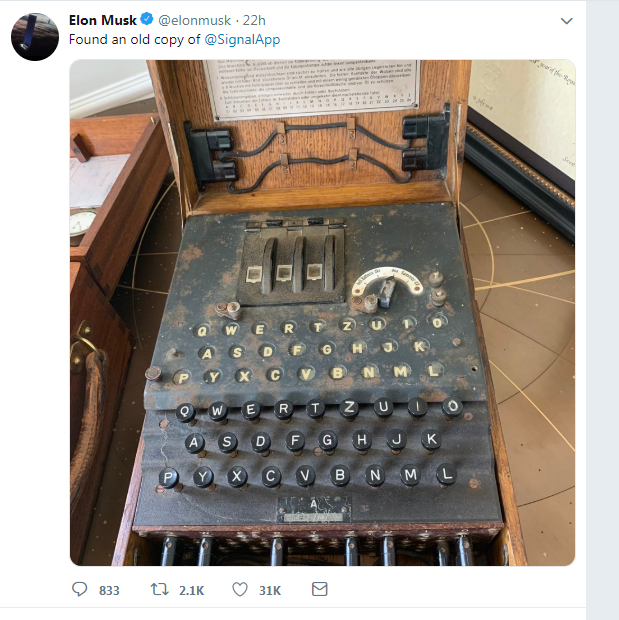Open the Elon Musk display name
This screenshot has height=620, width=619.
pos(103,20)
